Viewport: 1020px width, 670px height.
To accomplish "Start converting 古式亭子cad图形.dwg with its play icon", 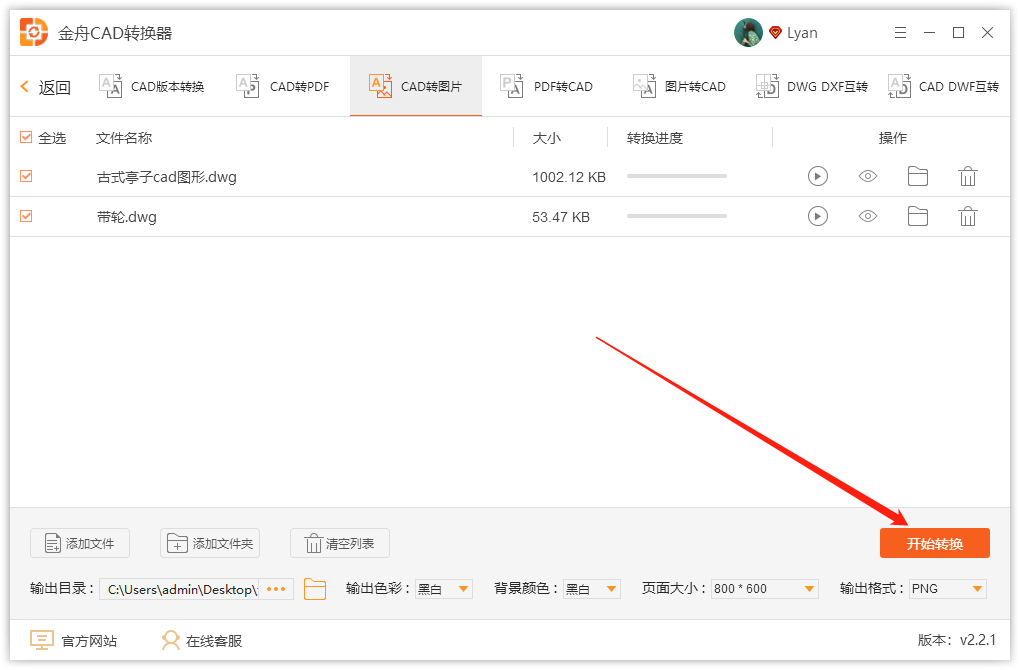I will [818, 176].
